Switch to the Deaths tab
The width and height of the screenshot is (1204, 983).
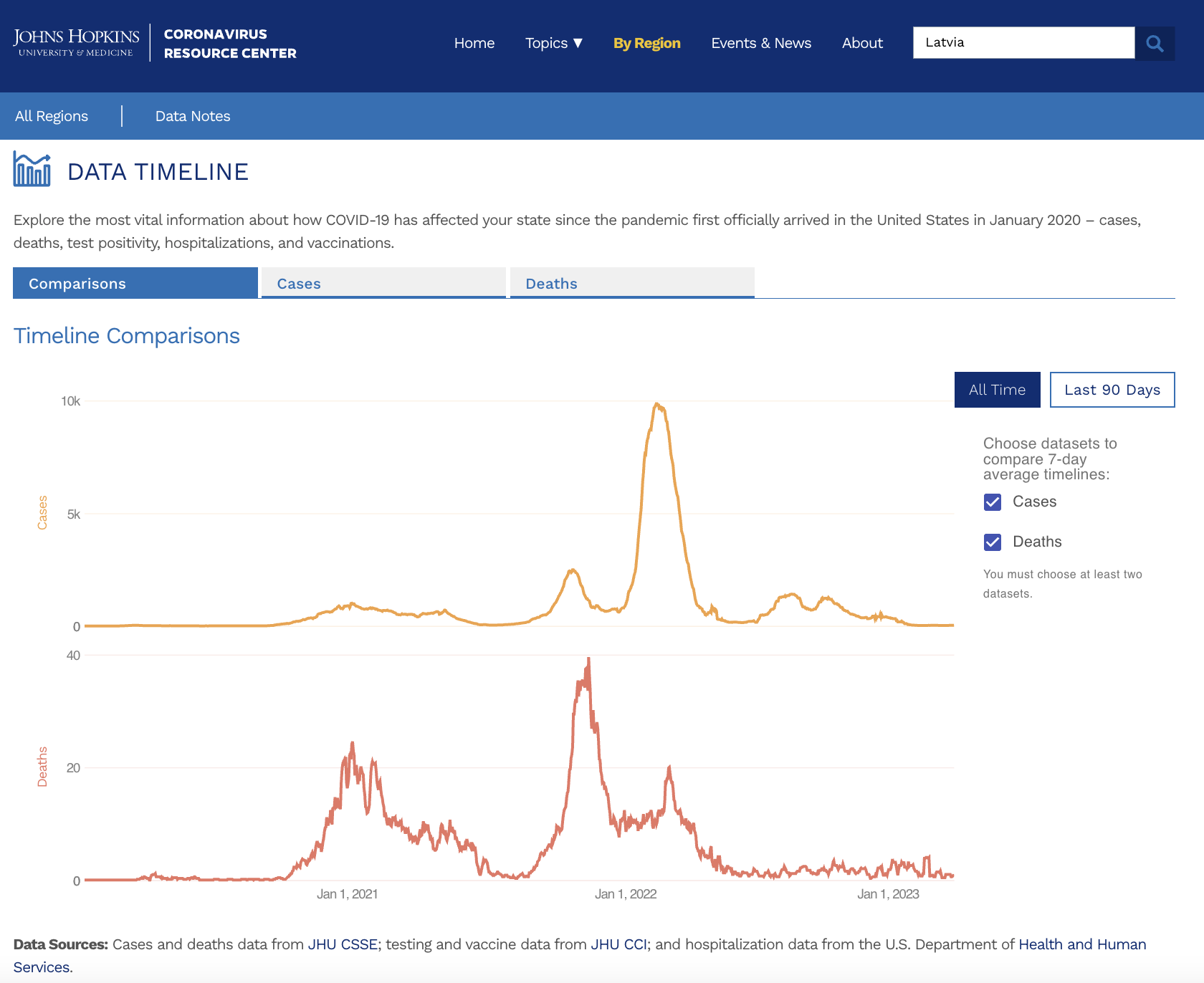[x=631, y=283]
